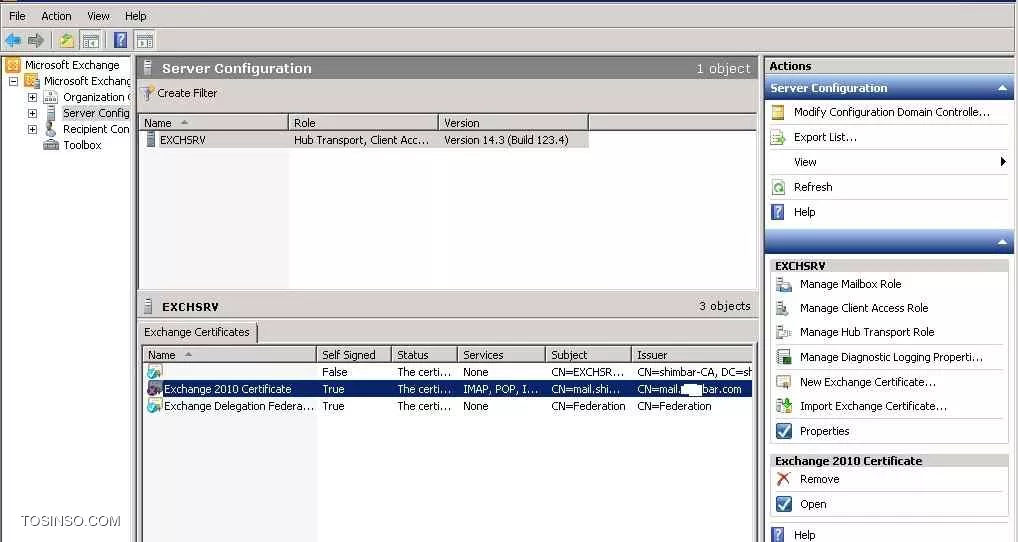1018x542 pixels.
Task: Toggle the console tree pane icon
Action: click(90, 40)
